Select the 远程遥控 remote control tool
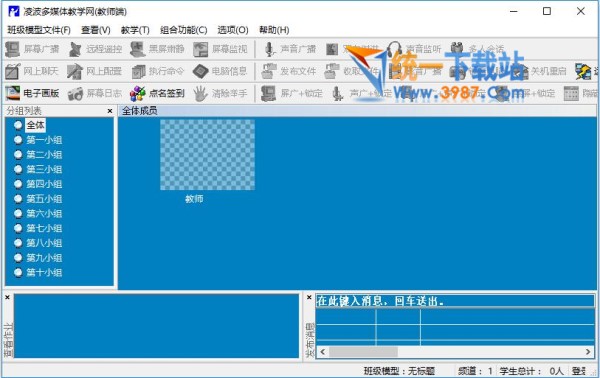This screenshot has width=600, height=378. coord(95,49)
